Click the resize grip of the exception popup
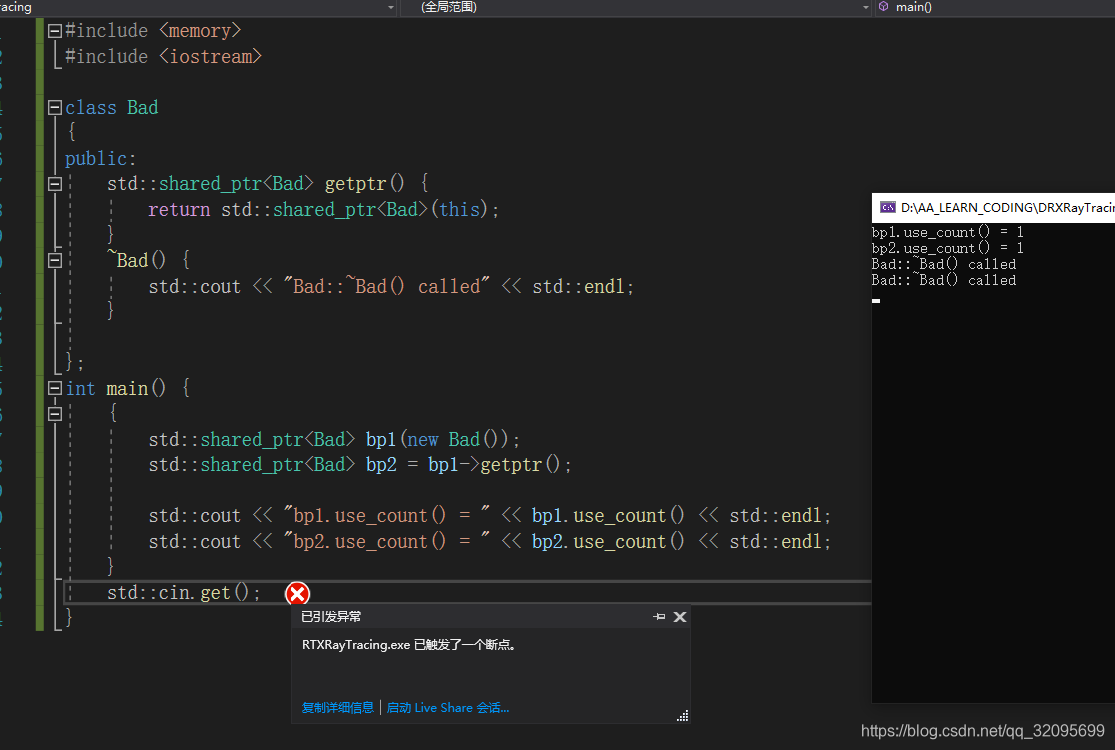 point(684,715)
